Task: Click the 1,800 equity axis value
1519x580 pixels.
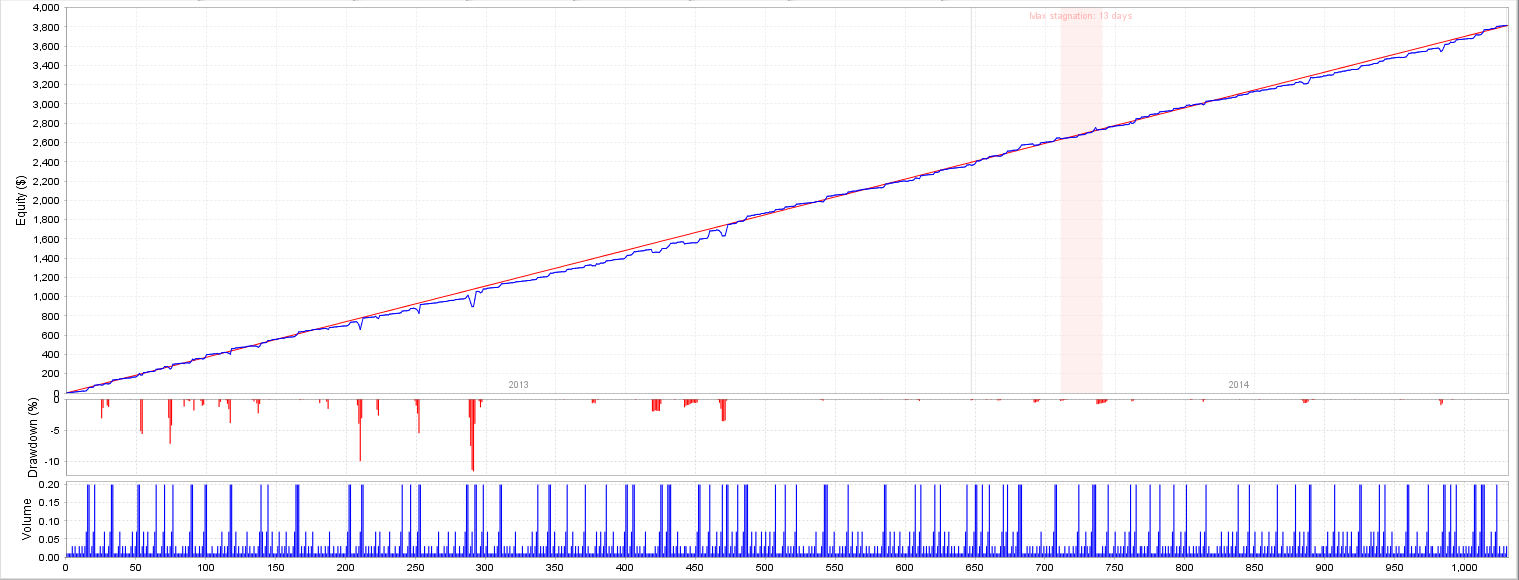Action: (45, 220)
